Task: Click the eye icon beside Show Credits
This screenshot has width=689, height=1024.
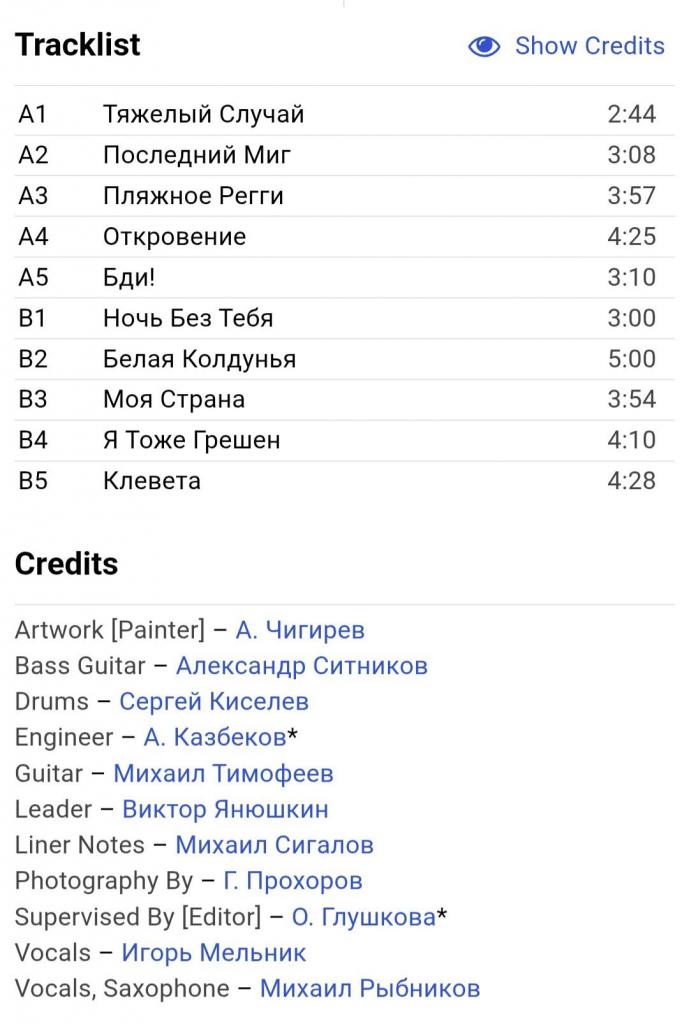Action: click(484, 46)
